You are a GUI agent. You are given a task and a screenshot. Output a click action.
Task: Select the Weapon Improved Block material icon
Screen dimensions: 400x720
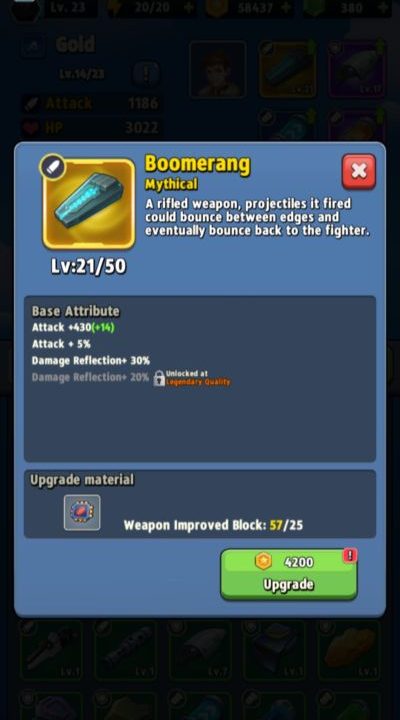point(82,512)
